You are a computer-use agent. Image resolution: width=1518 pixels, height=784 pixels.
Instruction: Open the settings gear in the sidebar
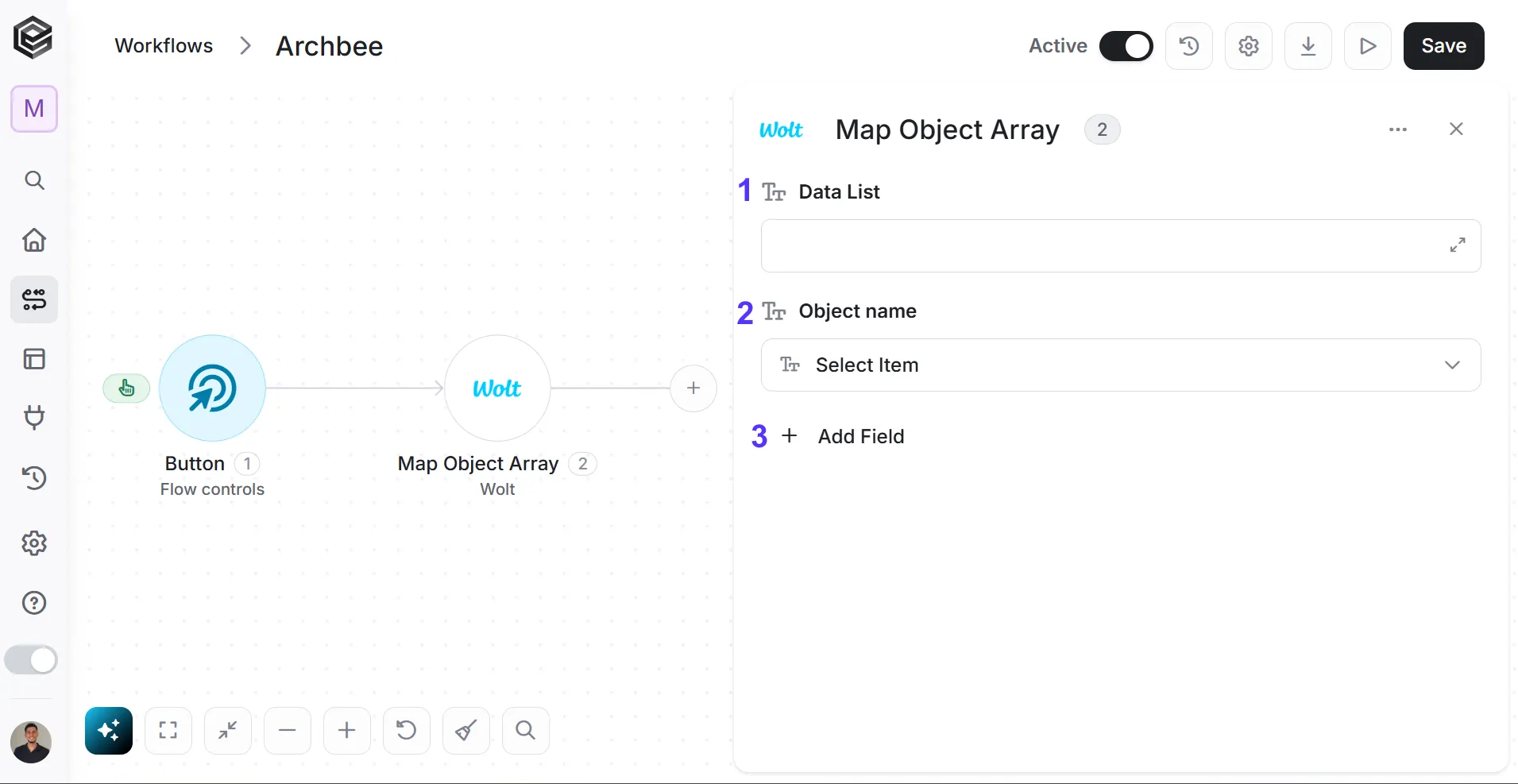click(34, 543)
